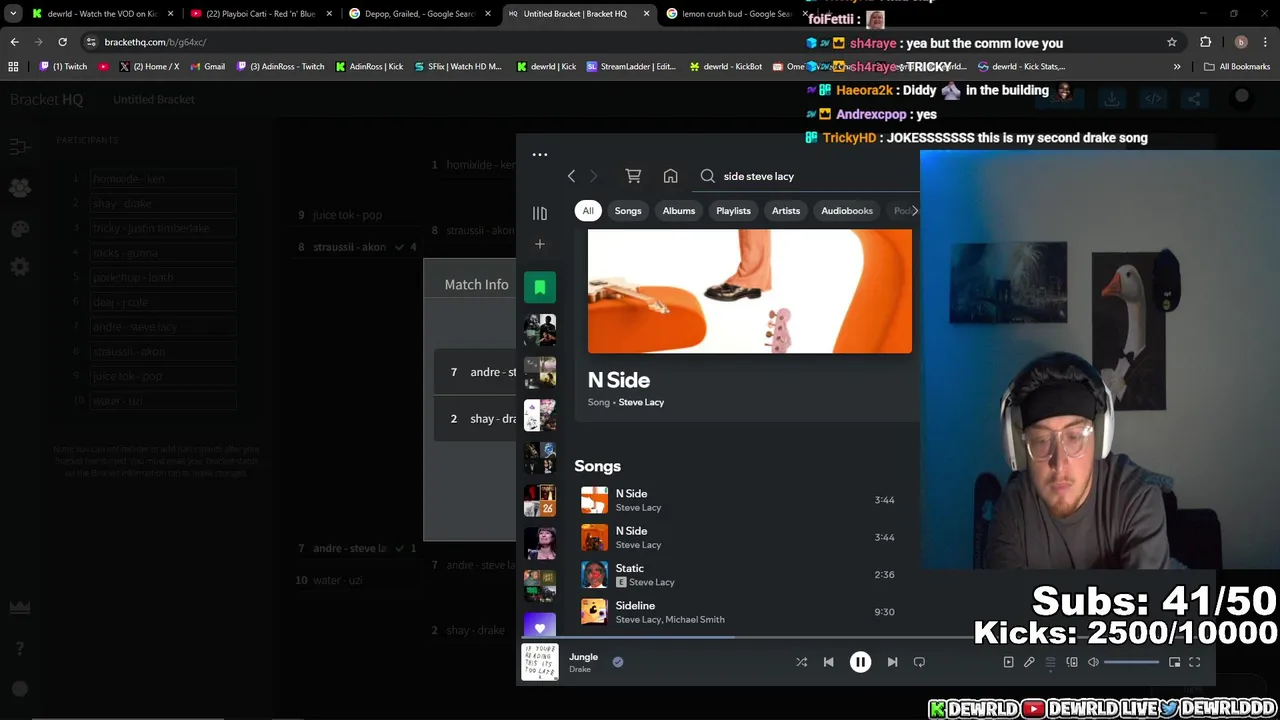This screenshot has width=1280, height=720.
Task: Go forward in the music app
Action: 593,176
